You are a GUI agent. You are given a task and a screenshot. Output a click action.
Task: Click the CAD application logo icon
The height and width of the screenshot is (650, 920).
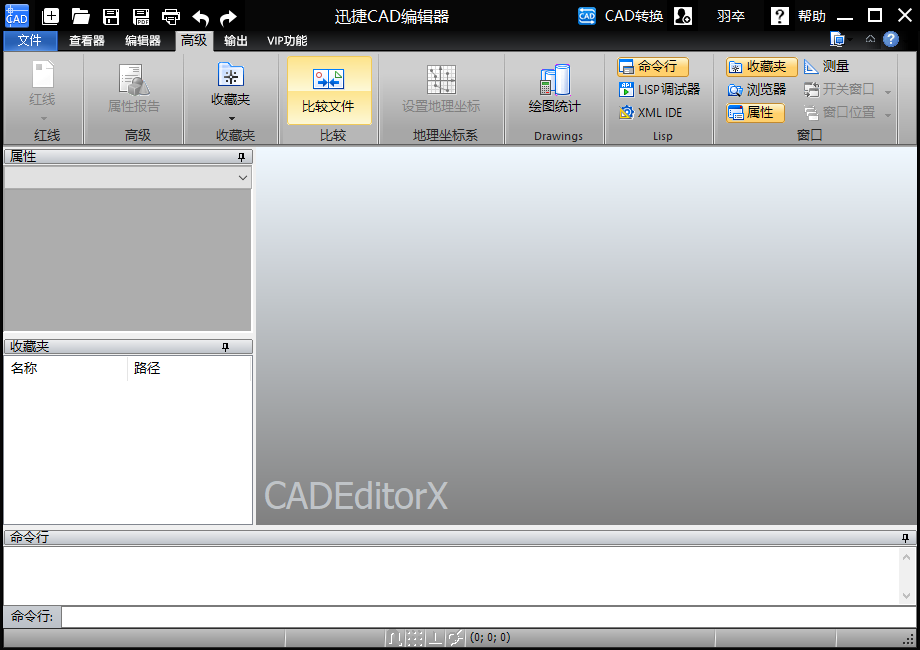(16, 16)
